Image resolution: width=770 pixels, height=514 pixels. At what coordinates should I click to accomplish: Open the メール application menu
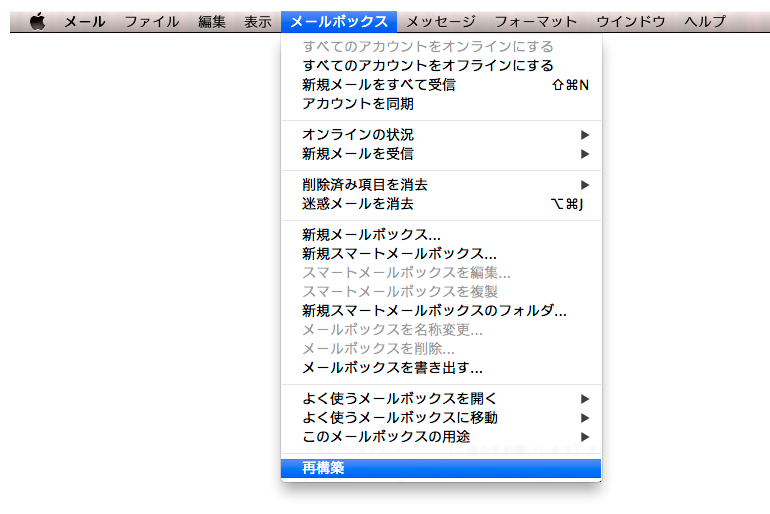[x=85, y=21]
